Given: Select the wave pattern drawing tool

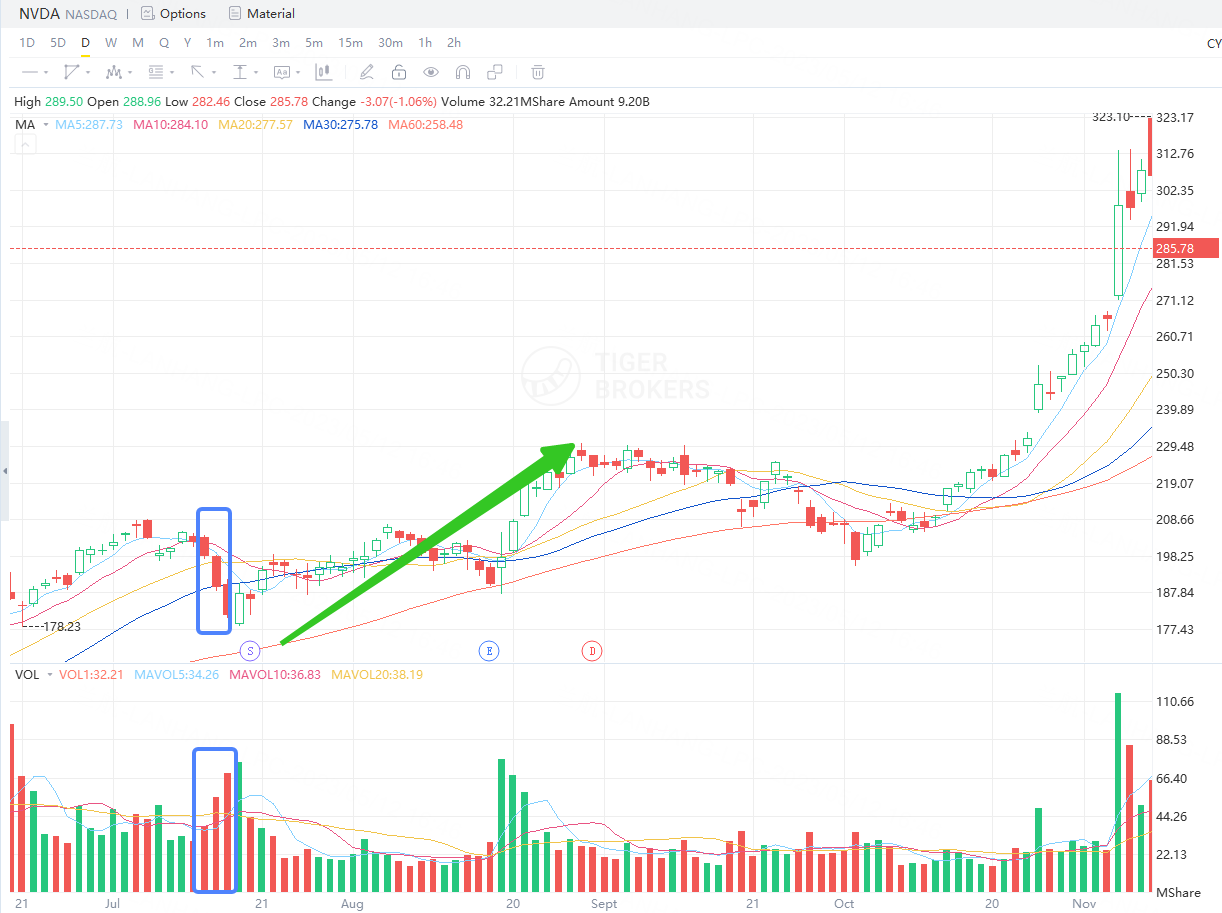Looking at the screenshot, I should point(114,72).
